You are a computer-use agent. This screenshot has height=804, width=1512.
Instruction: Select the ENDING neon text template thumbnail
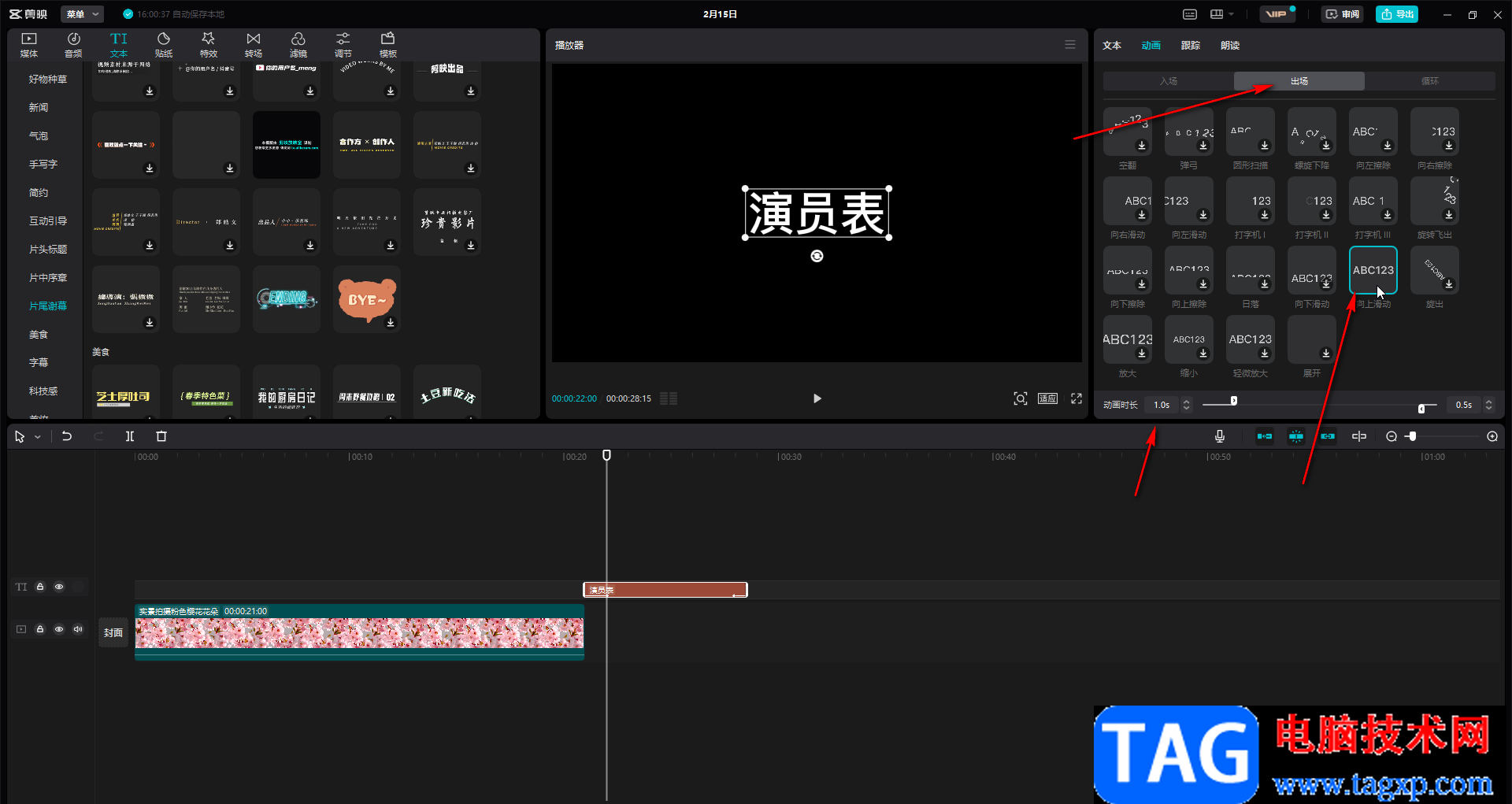(287, 299)
